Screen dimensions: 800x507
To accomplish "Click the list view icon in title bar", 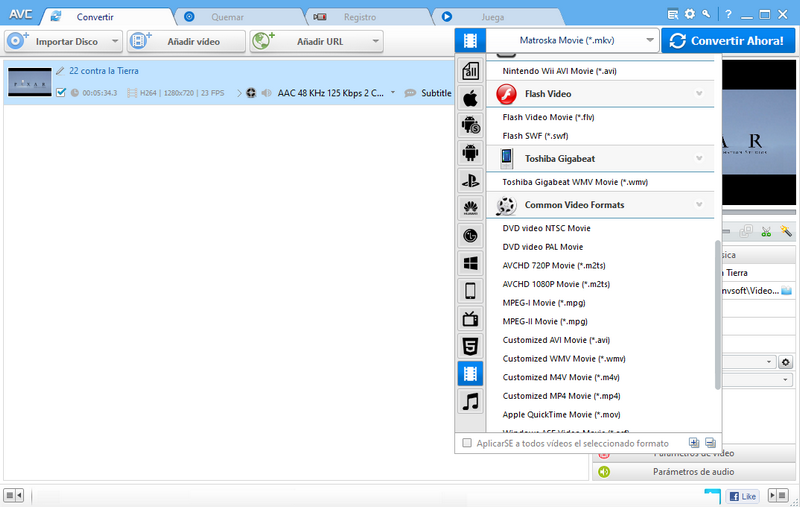I will tap(673, 14).
